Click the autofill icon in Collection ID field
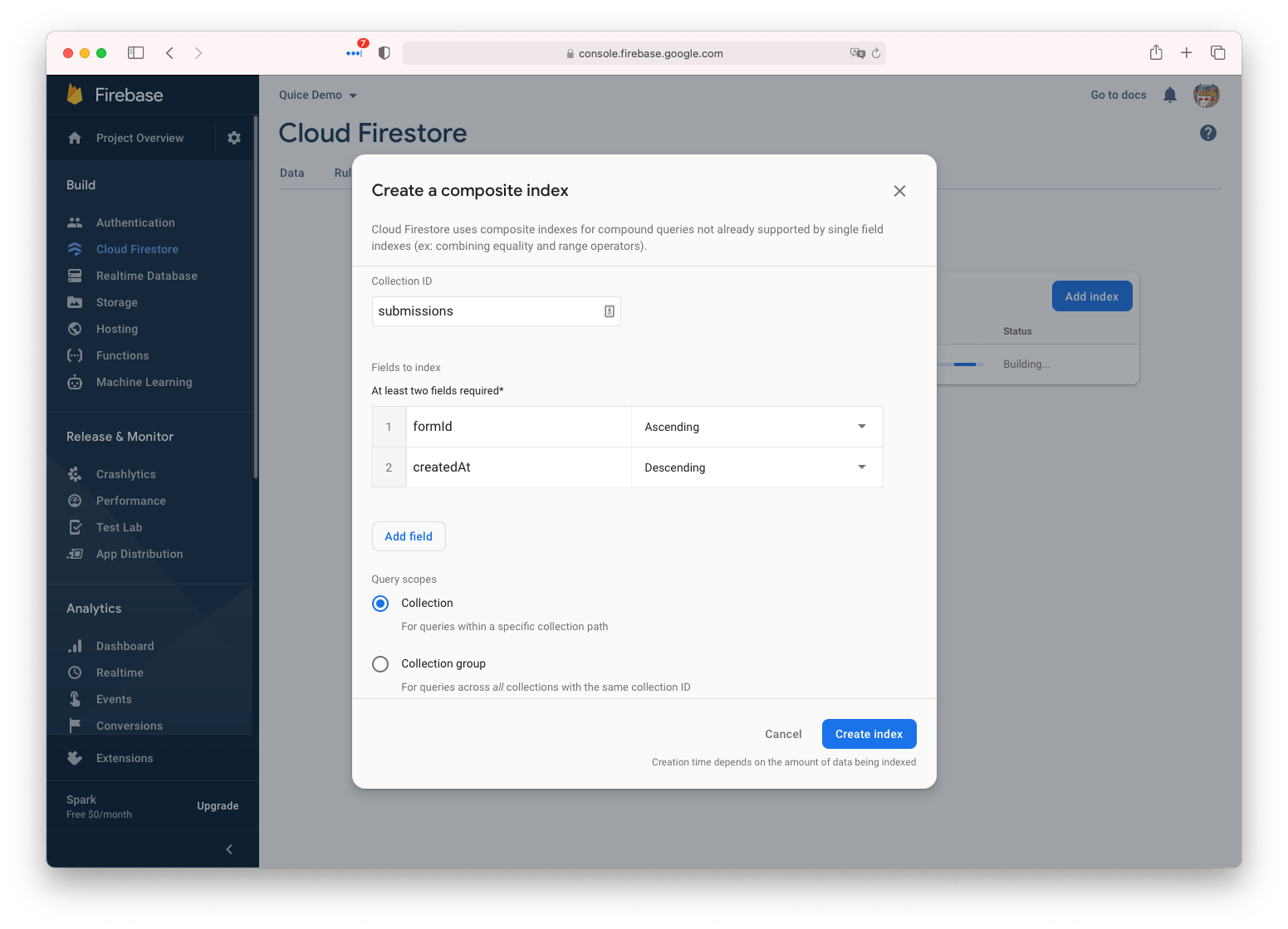 [x=610, y=311]
